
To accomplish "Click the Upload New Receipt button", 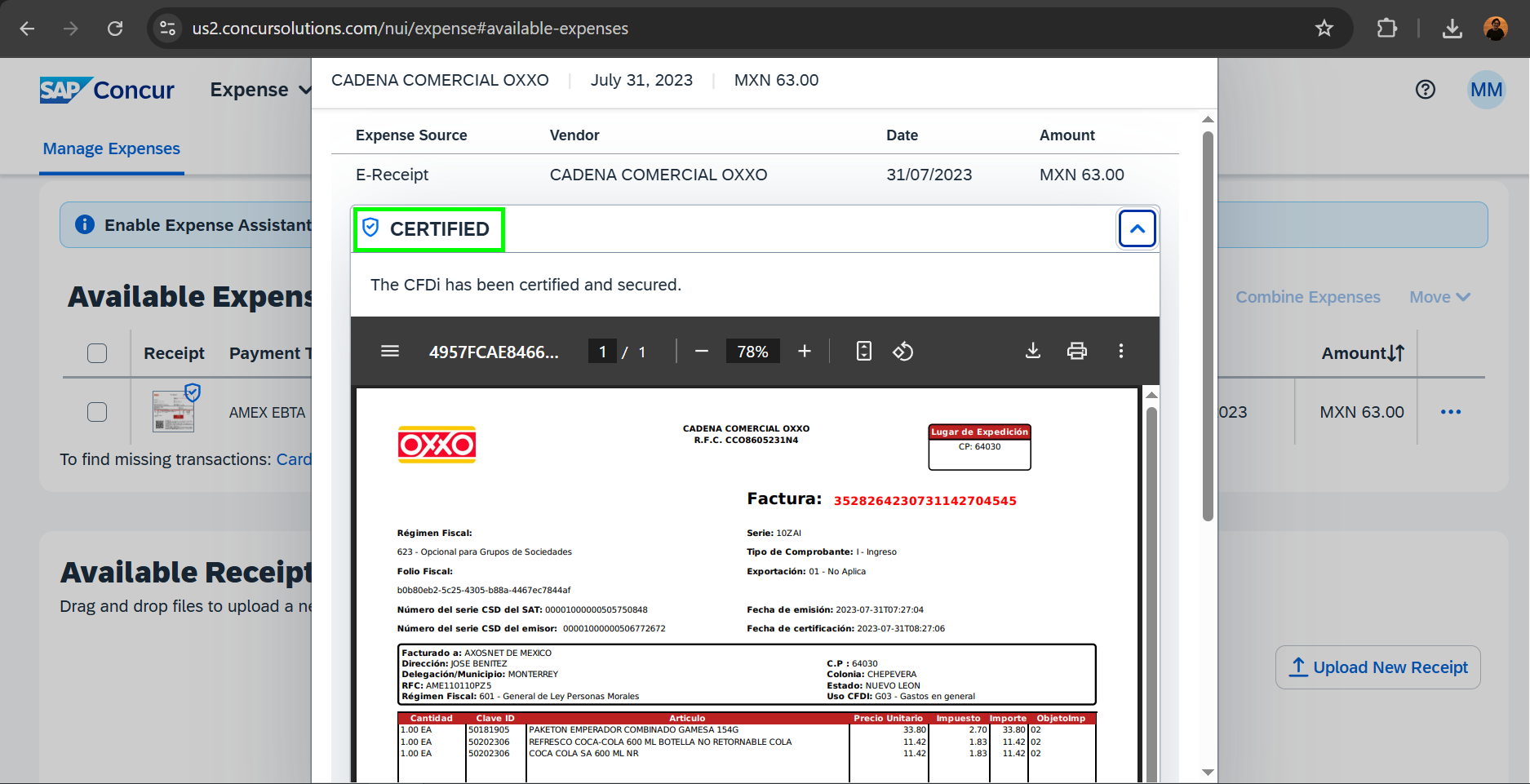I will click(1377, 667).
